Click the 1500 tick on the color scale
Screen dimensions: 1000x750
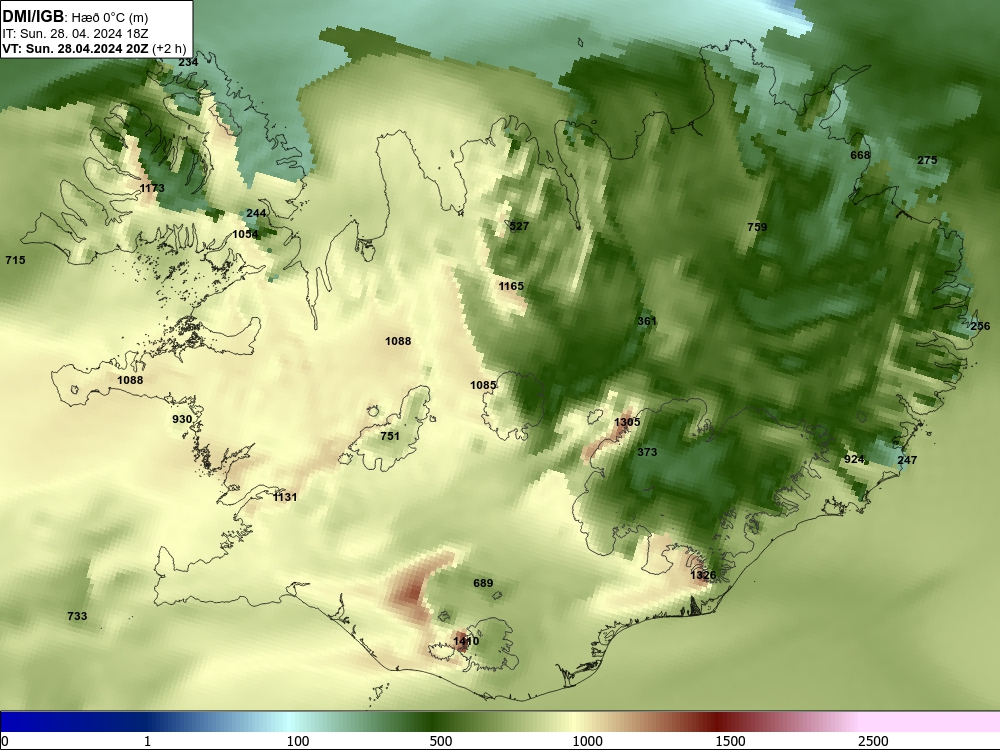click(730, 741)
